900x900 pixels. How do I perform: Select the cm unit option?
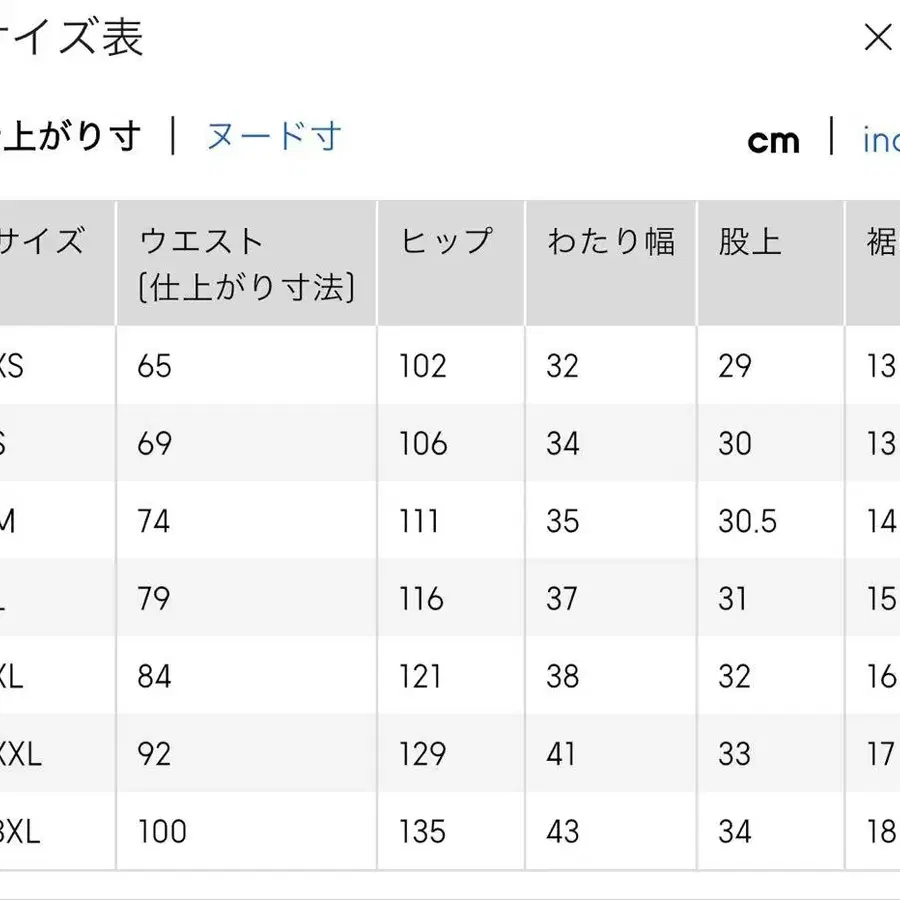pyautogui.click(x=775, y=141)
